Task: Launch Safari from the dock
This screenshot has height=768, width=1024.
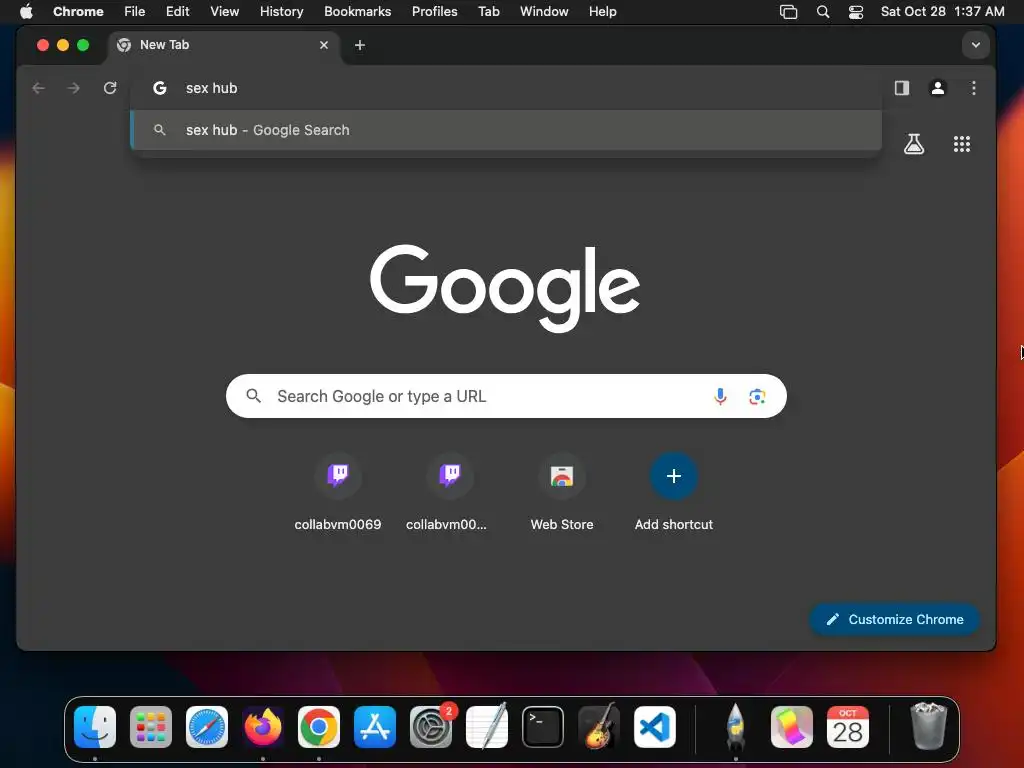Action: pyautogui.click(x=207, y=727)
